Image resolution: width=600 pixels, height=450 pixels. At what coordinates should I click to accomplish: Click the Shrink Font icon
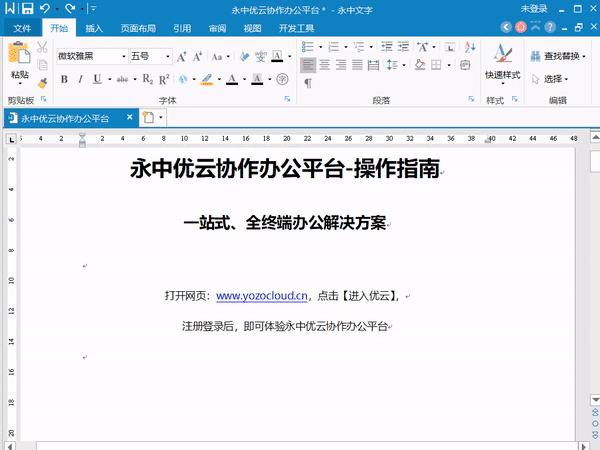[197, 57]
